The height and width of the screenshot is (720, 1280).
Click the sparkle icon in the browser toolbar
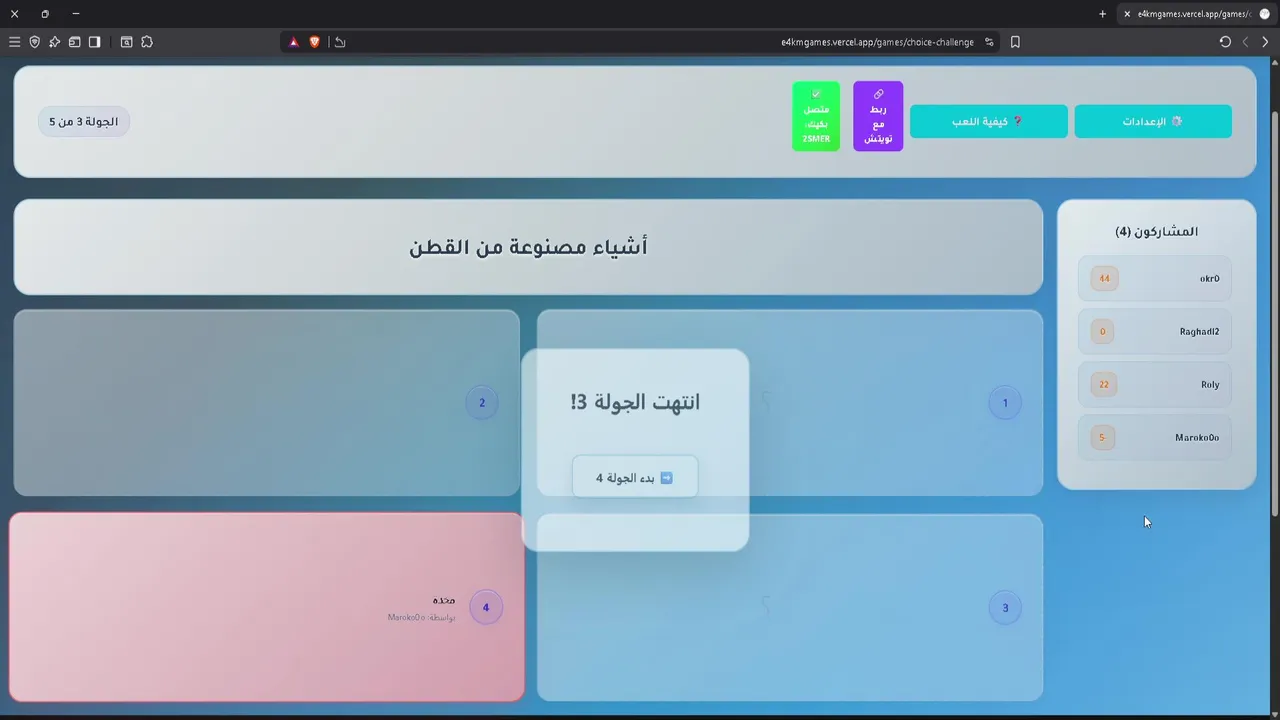(54, 42)
